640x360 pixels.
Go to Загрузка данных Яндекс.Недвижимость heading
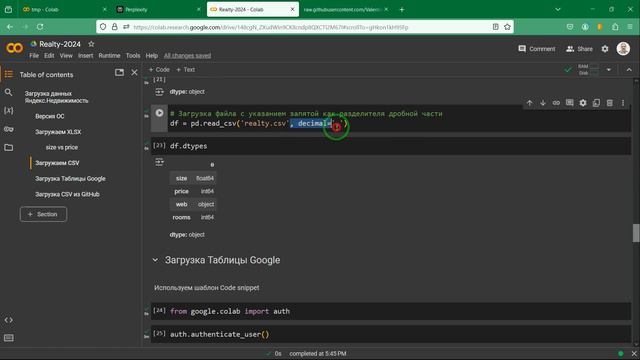[56, 97]
